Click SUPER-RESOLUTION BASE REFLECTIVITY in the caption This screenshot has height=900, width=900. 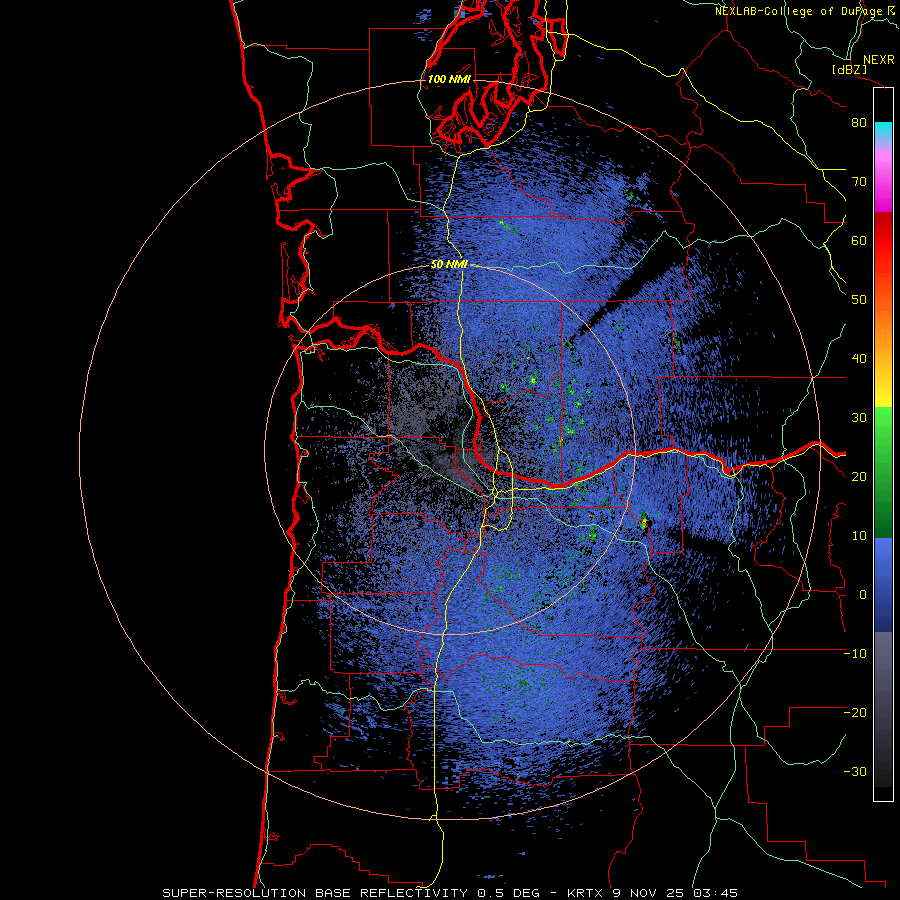pyautogui.click(x=315, y=893)
